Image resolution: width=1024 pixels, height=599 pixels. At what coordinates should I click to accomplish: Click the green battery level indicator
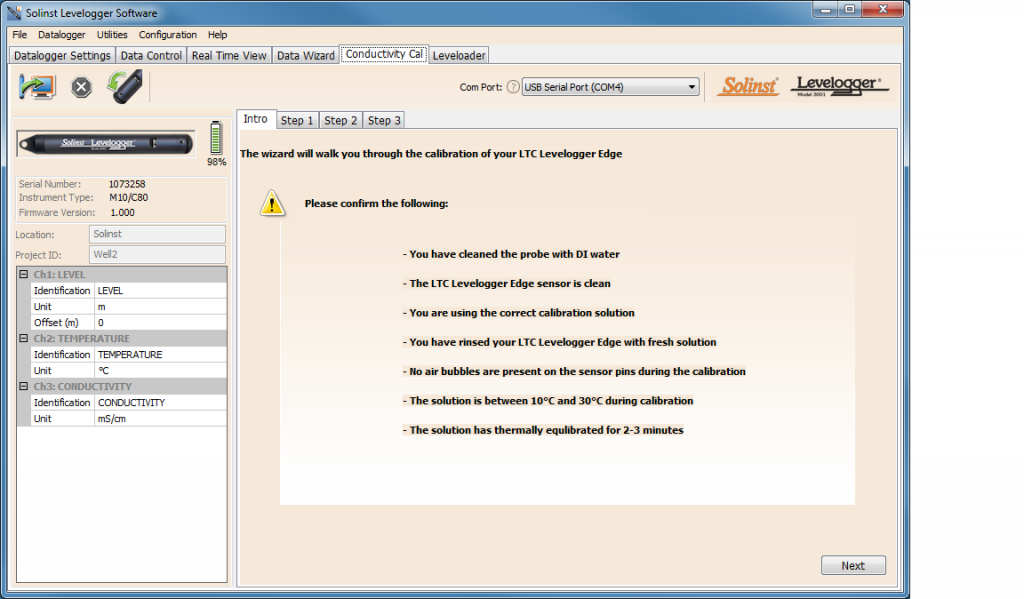point(216,139)
